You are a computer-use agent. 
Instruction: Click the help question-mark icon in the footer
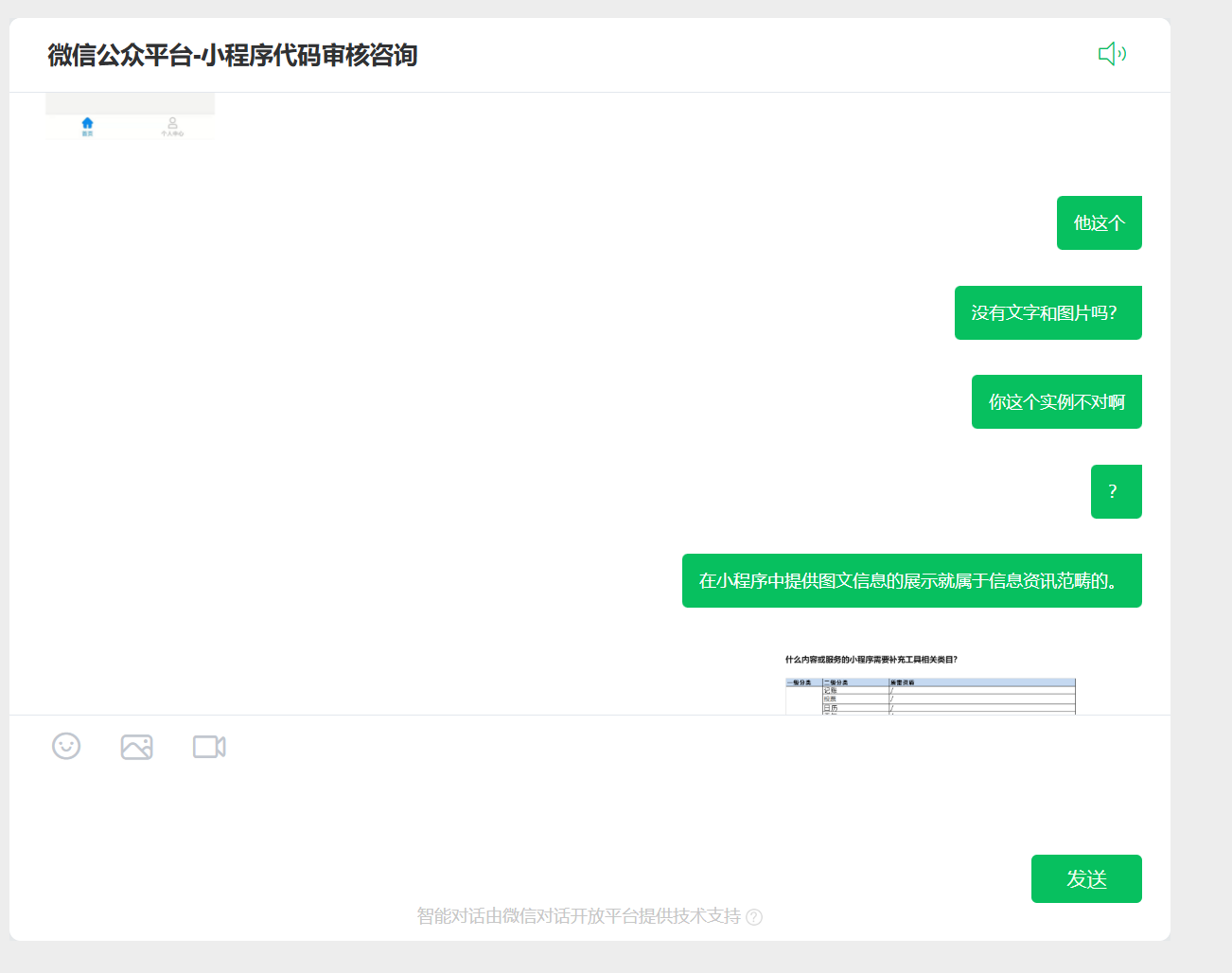coord(753,917)
